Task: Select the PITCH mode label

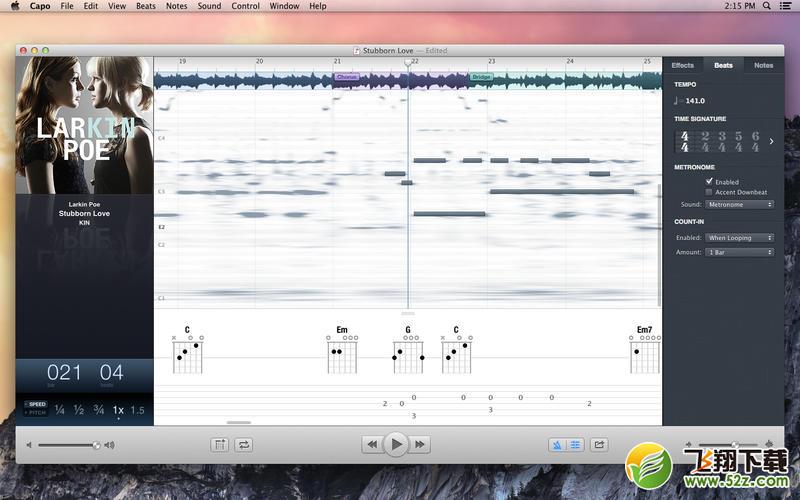Action: click(36, 412)
